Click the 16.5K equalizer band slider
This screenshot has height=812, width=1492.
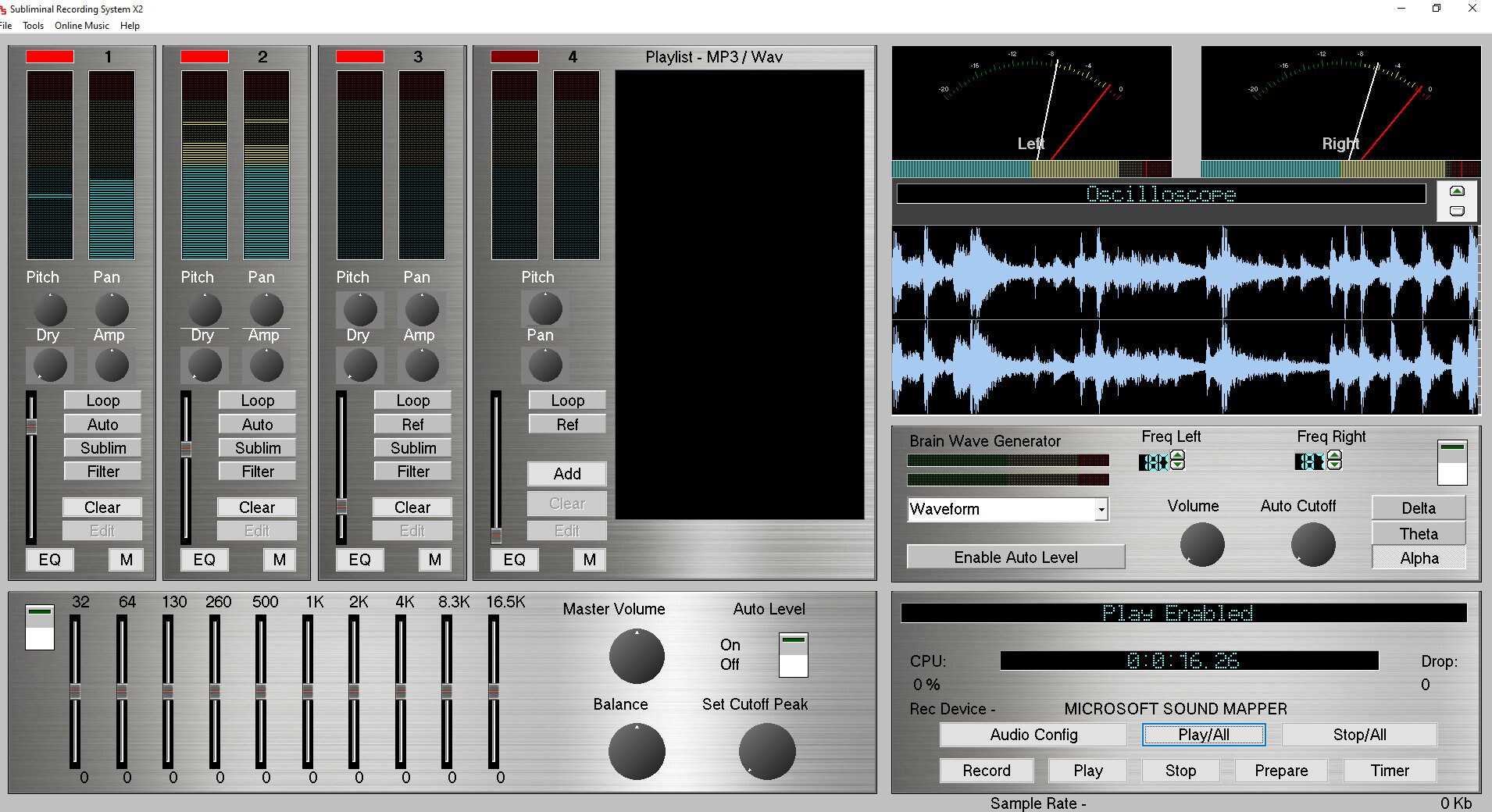point(494,691)
